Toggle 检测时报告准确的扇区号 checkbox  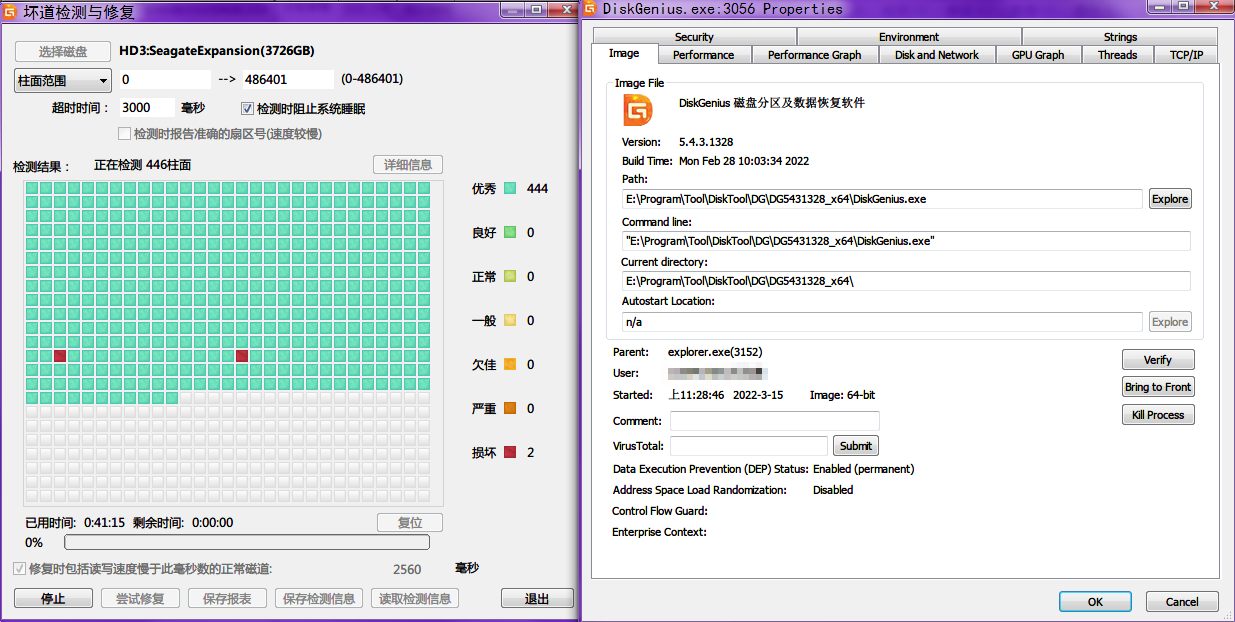click(x=125, y=133)
